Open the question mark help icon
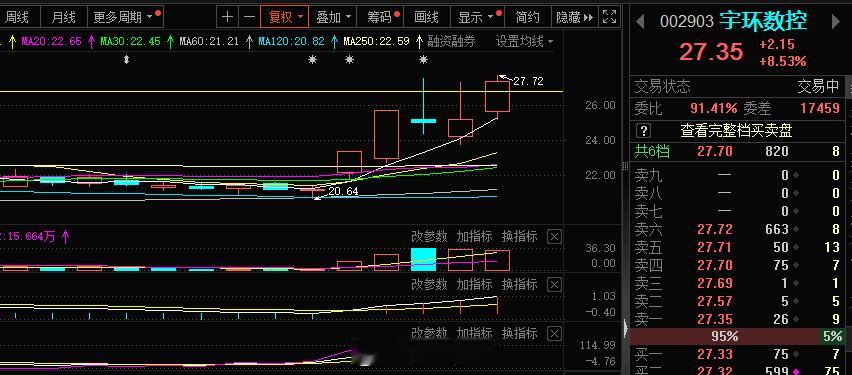This screenshot has width=852, height=375. click(643, 130)
